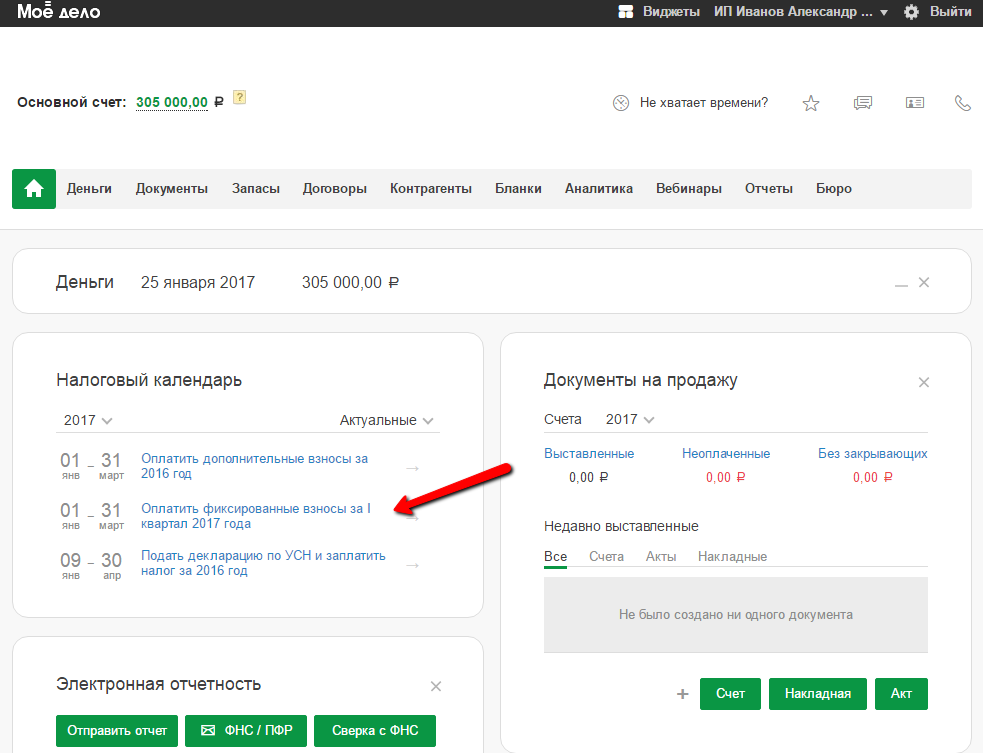Open the Widgets icon in header
This screenshot has width=983, height=753.
click(626, 12)
